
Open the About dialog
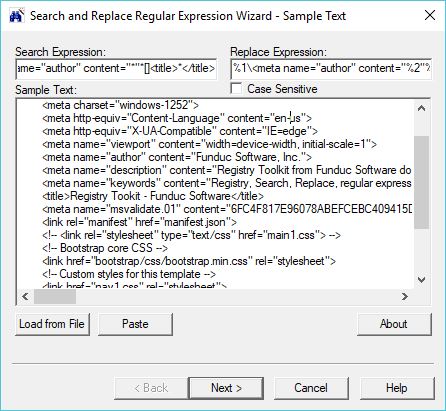click(x=394, y=324)
